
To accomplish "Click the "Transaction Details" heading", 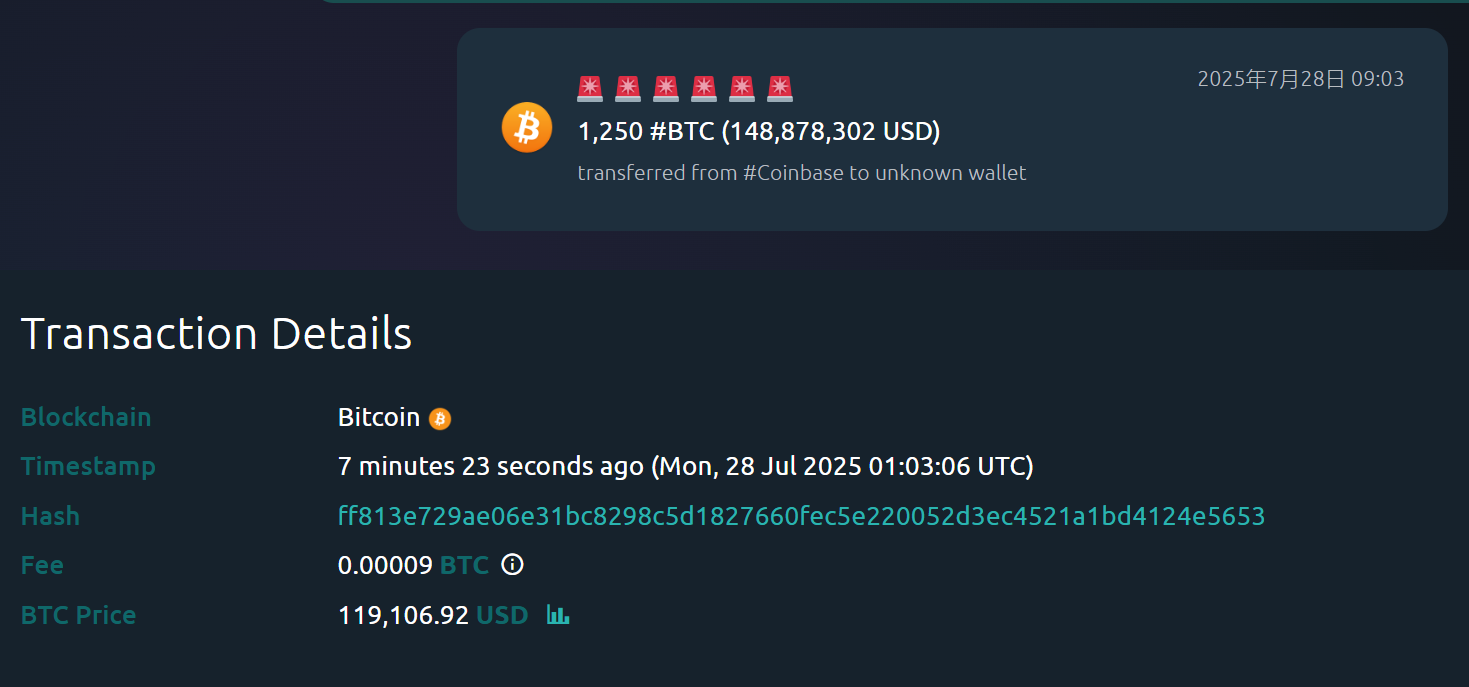I will (216, 333).
